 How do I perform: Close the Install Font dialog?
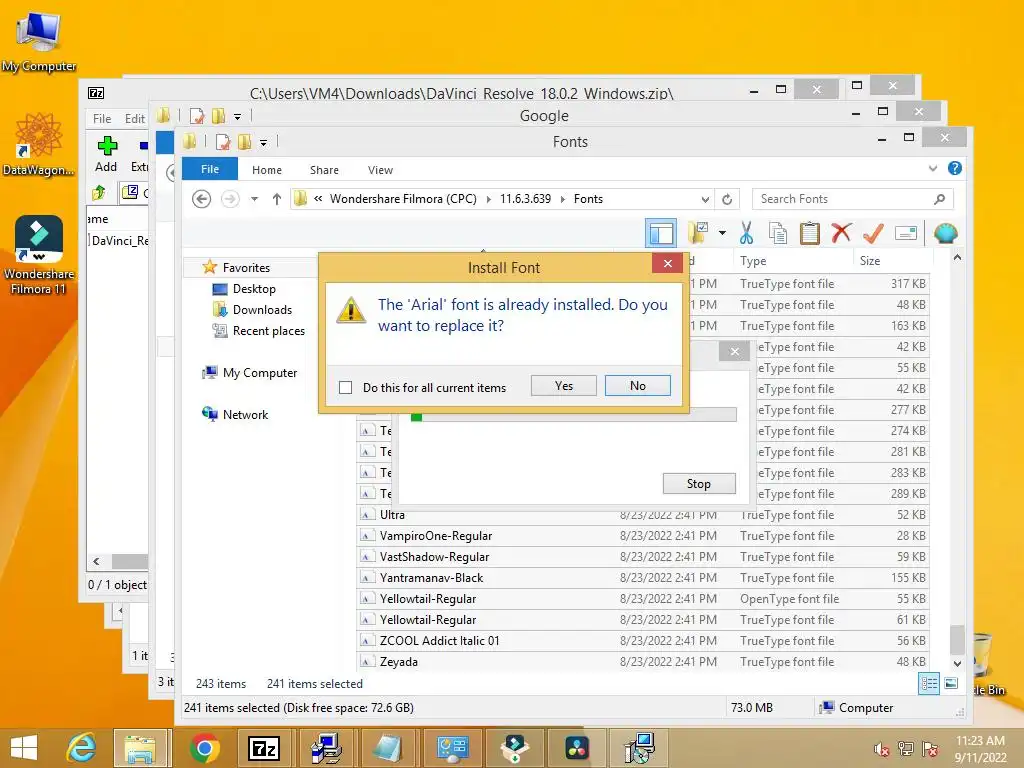(x=667, y=263)
